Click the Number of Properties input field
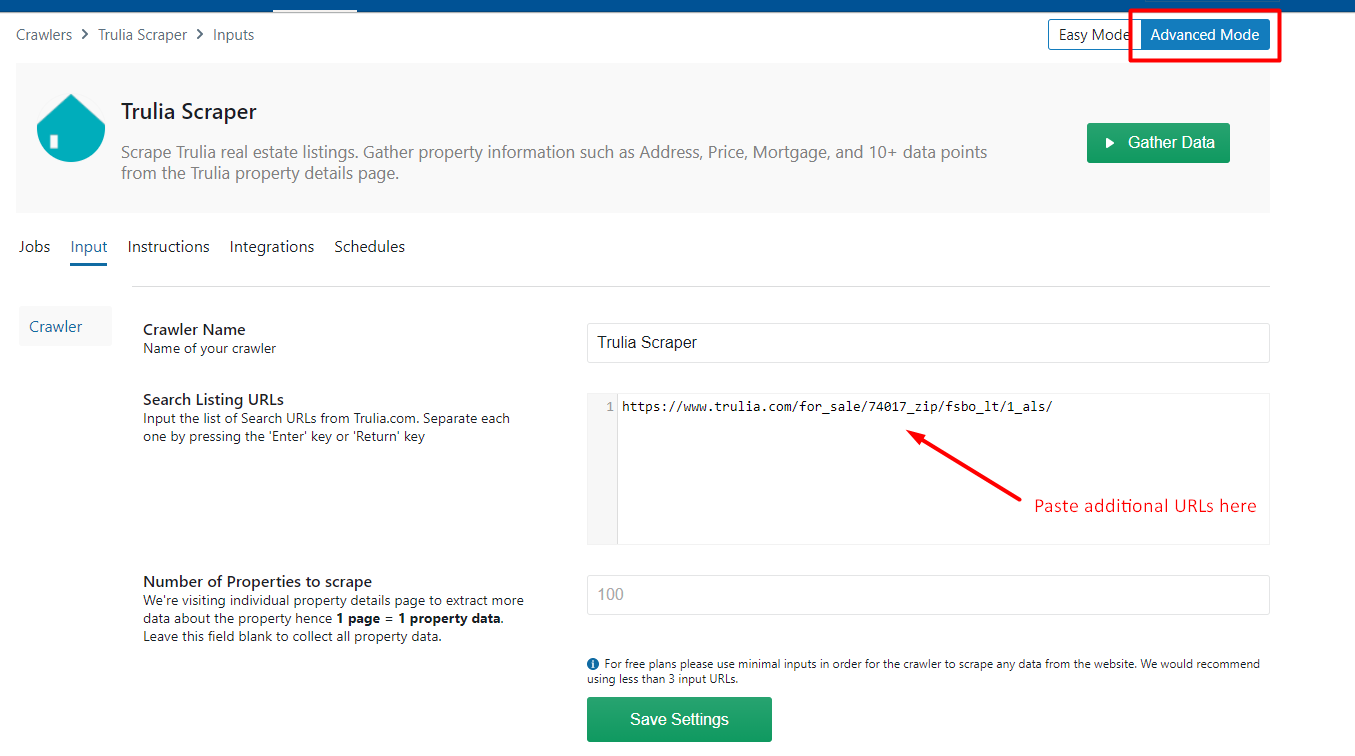This screenshot has width=1355, height=756. tap(928, 595)
